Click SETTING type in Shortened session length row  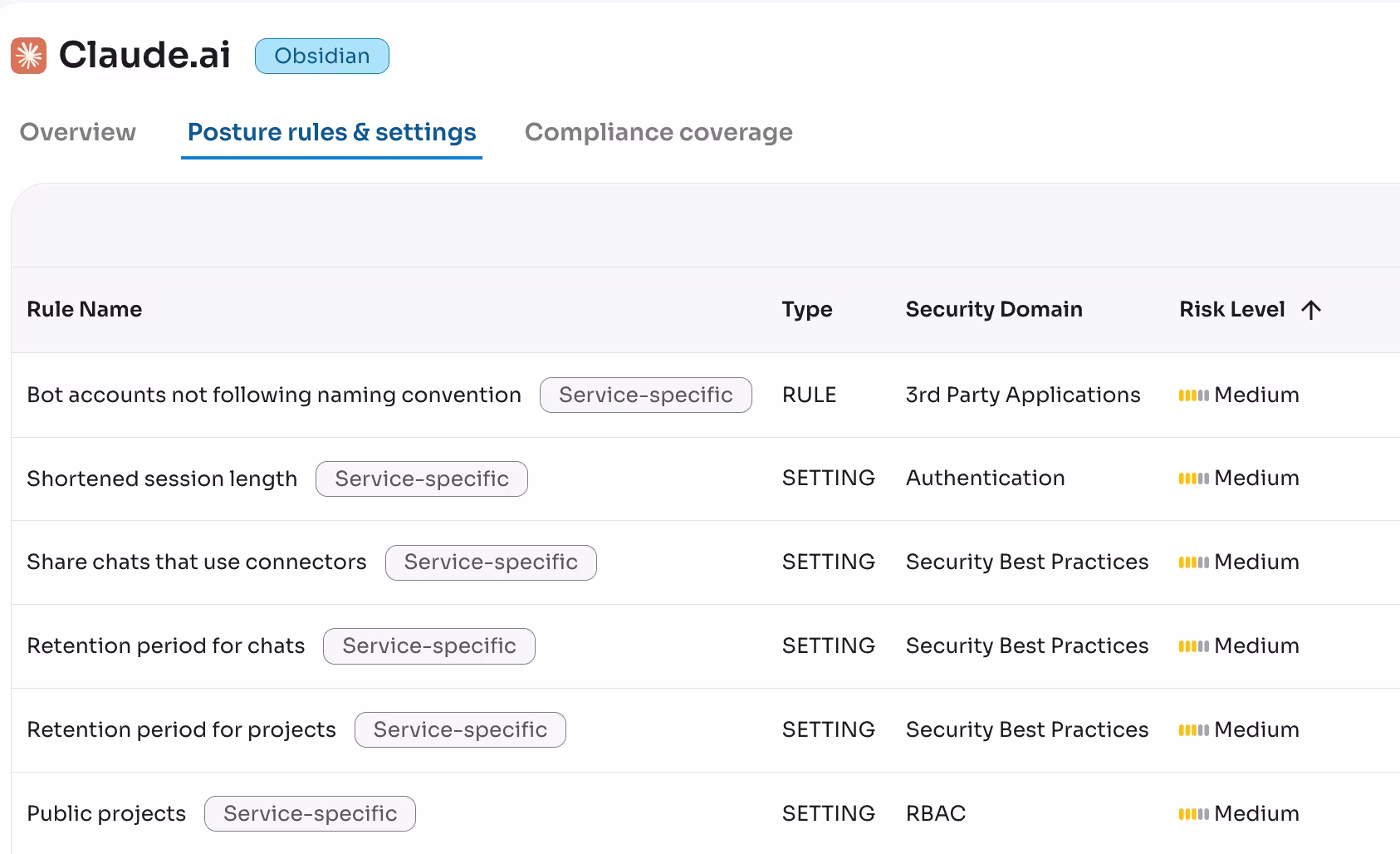click(829, 478)
